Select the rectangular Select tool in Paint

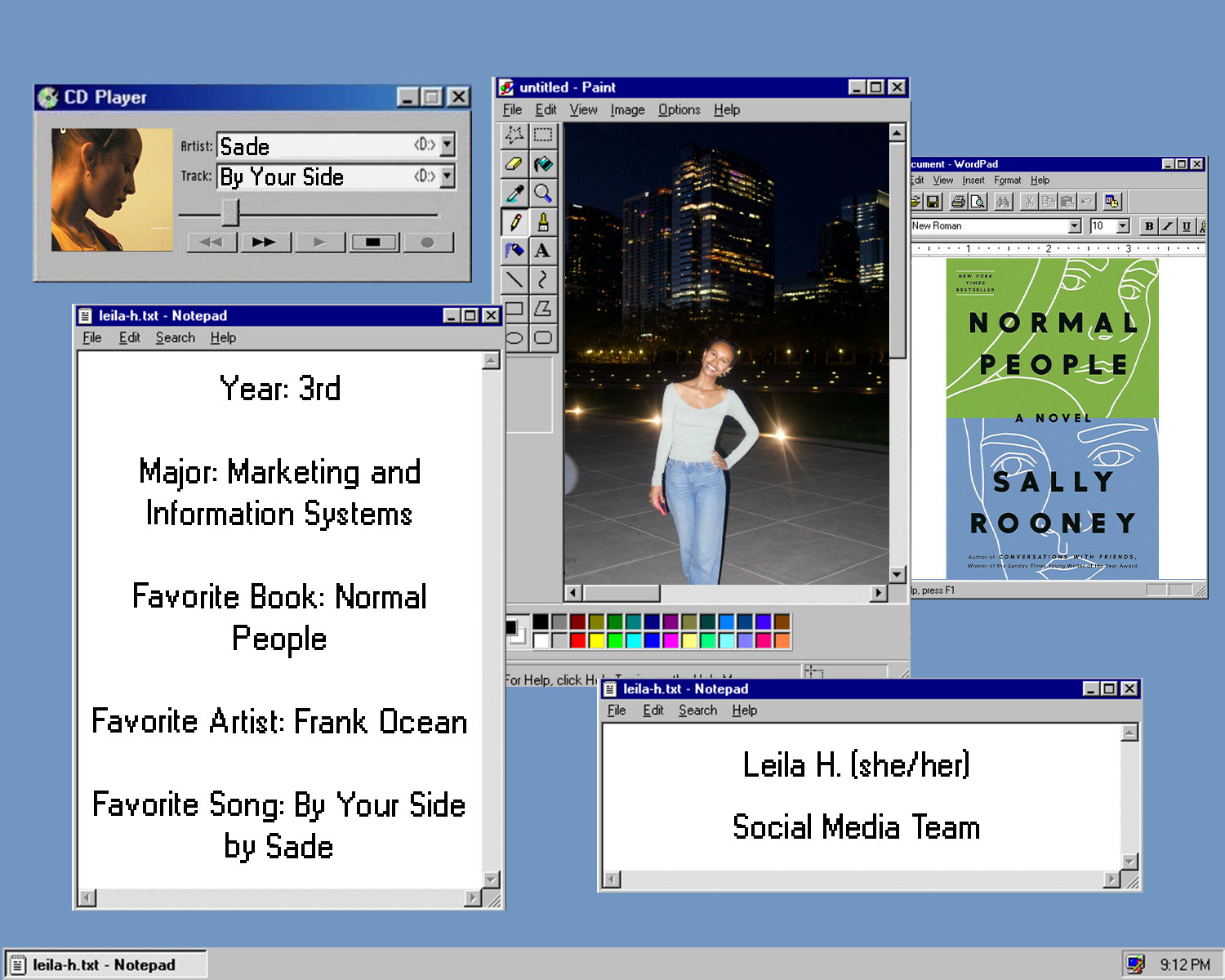(x=543, y=135)
